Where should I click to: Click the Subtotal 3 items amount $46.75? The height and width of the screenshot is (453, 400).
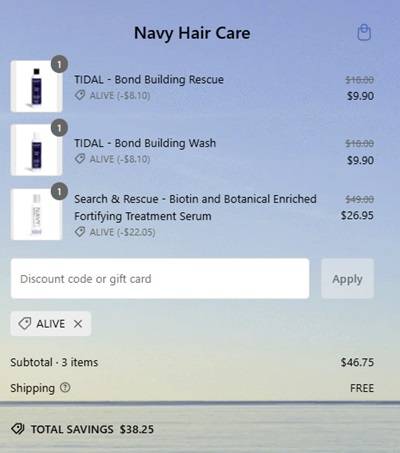(x=357, y=362)
